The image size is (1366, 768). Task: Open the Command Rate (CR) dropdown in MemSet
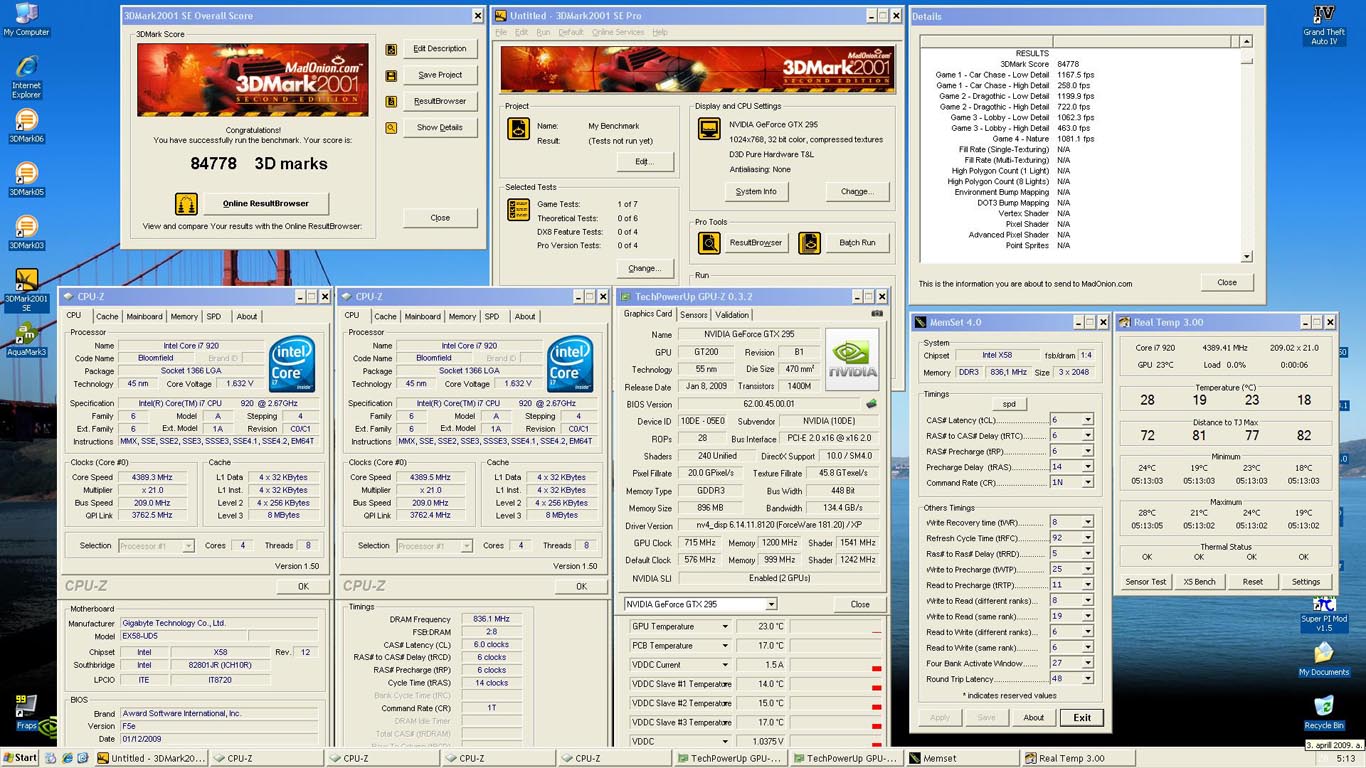coord(1087,483)
